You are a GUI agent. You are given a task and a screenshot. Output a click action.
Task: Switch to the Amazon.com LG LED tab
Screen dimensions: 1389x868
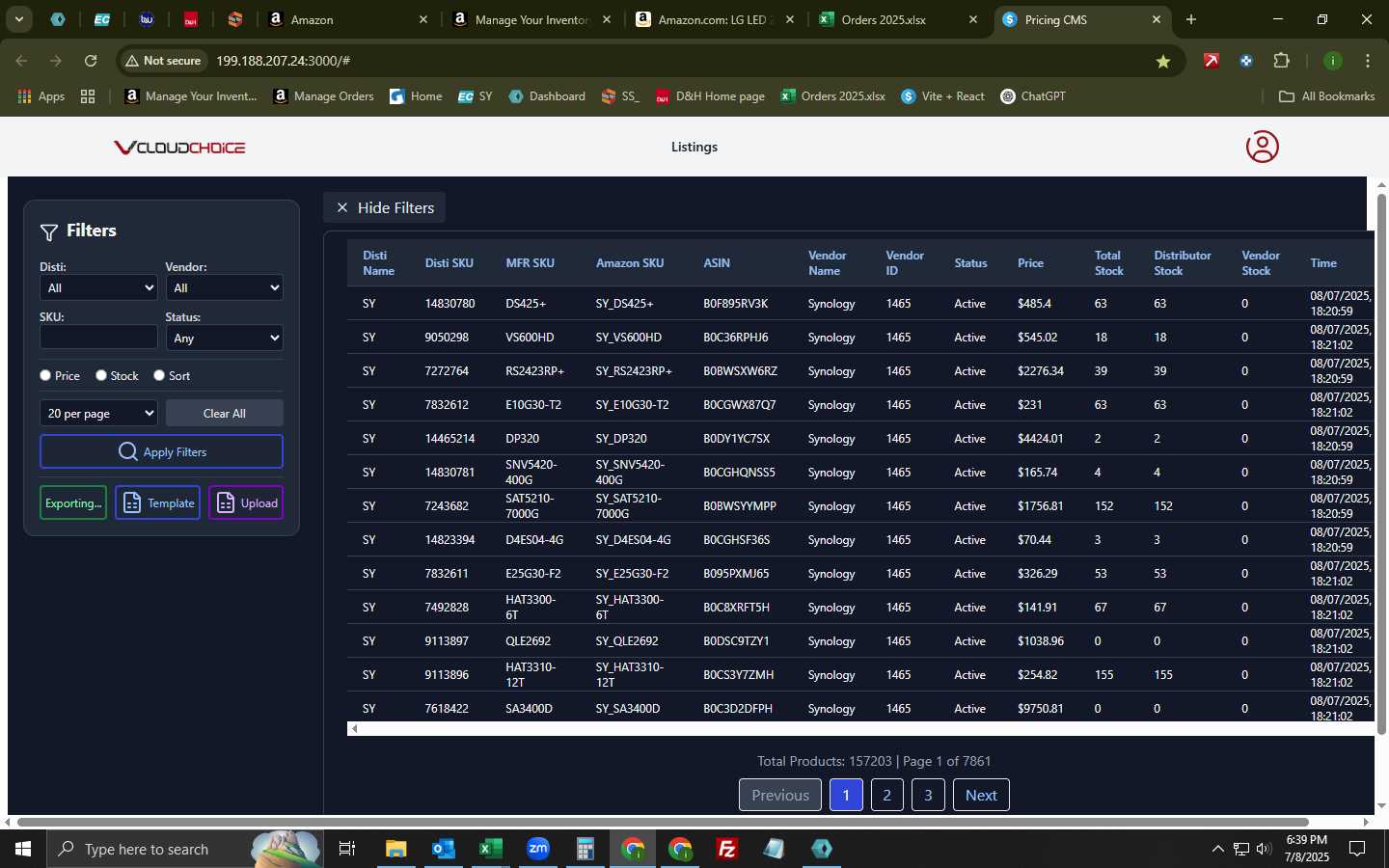tap(715, 19)
